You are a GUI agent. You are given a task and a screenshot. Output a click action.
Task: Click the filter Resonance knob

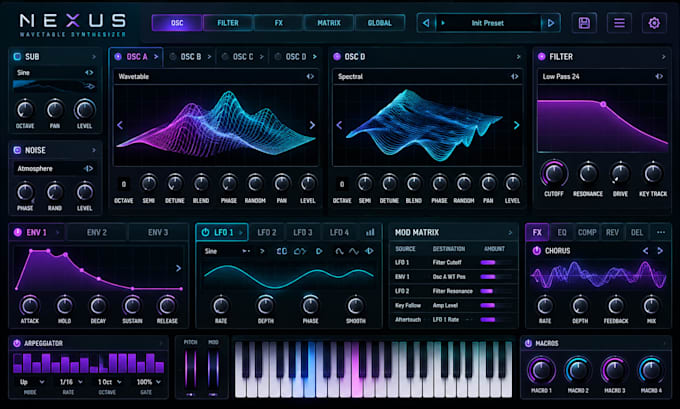pos(588,173)
